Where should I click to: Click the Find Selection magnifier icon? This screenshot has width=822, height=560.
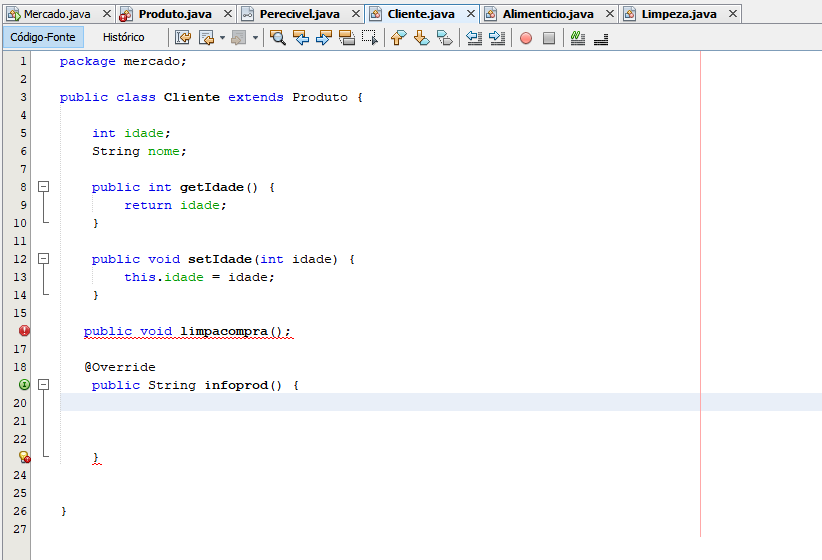click(x=277, y=38)
